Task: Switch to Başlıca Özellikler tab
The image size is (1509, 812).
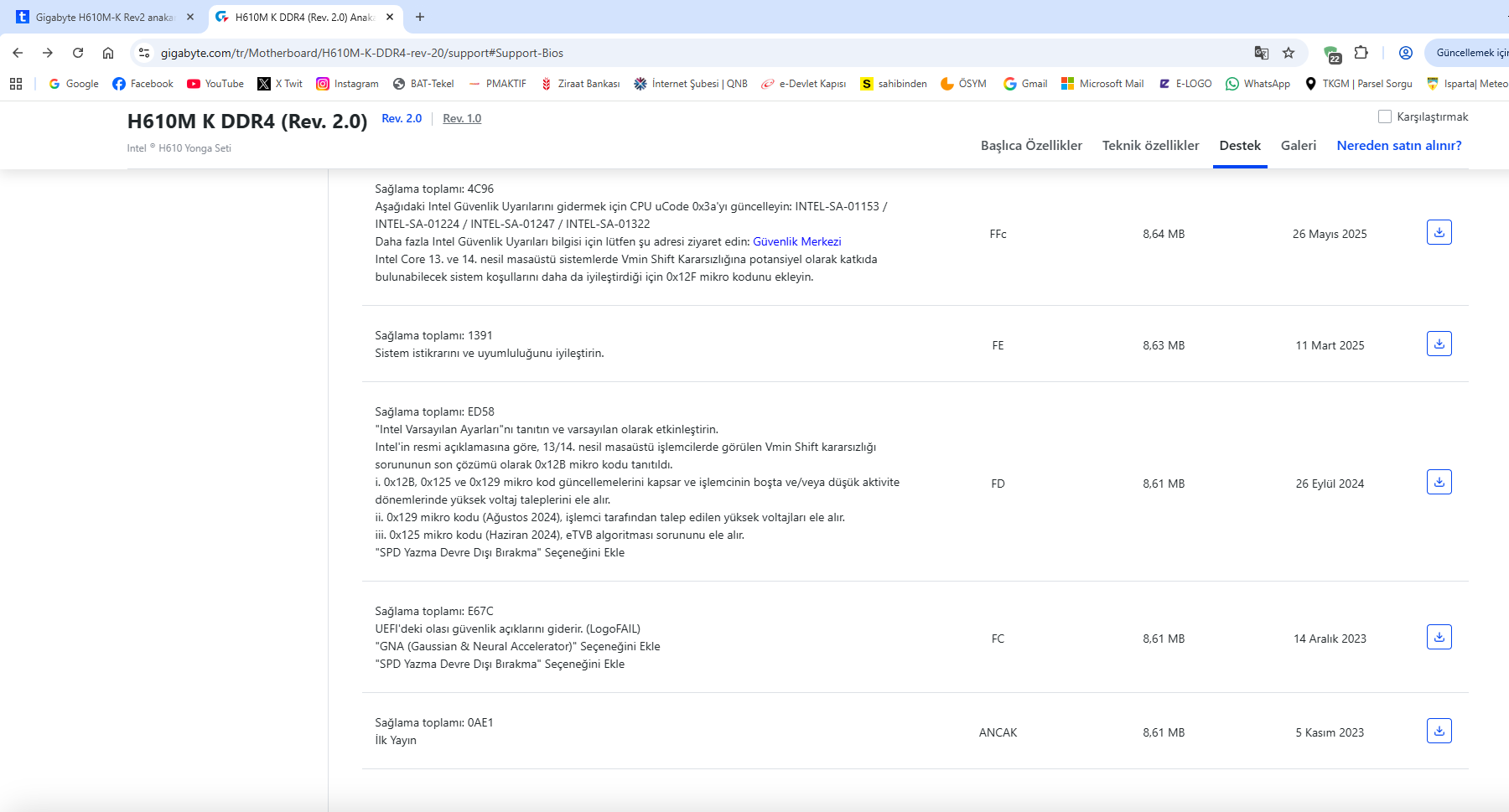Action: pos(1031,146)
